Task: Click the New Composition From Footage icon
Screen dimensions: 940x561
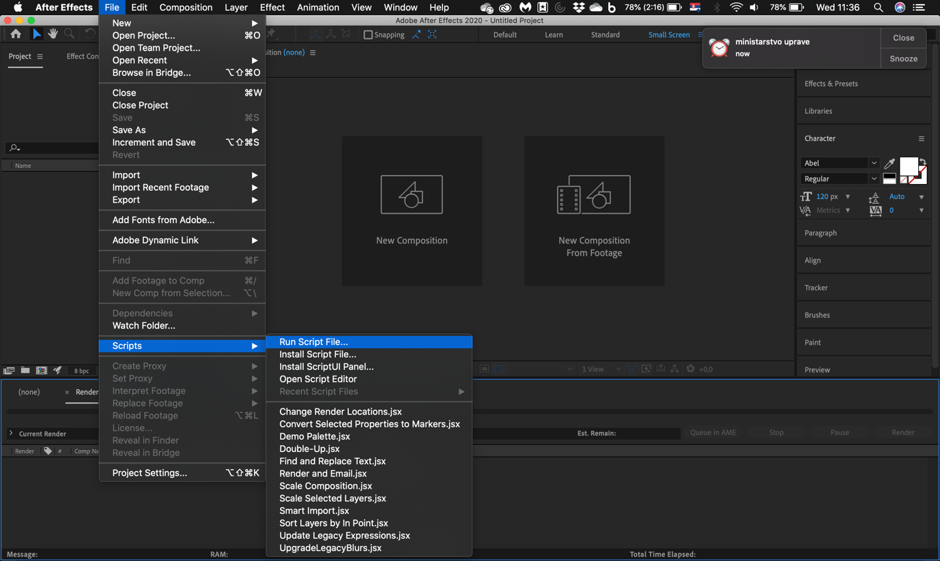Action: click(x=593, y=195)
